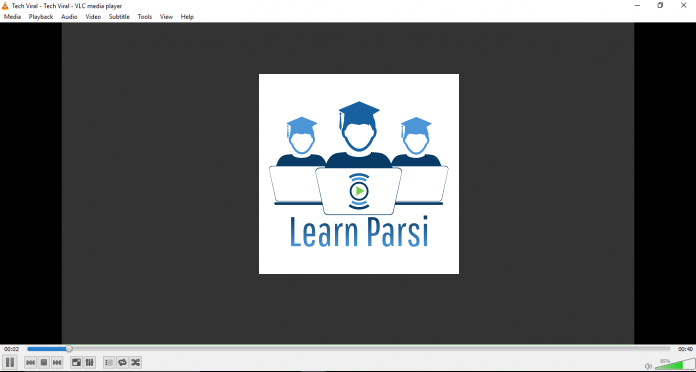696x372 pixels.
Task: Toggle fullscreen video mode button
Action: click(x=76, y=363)
